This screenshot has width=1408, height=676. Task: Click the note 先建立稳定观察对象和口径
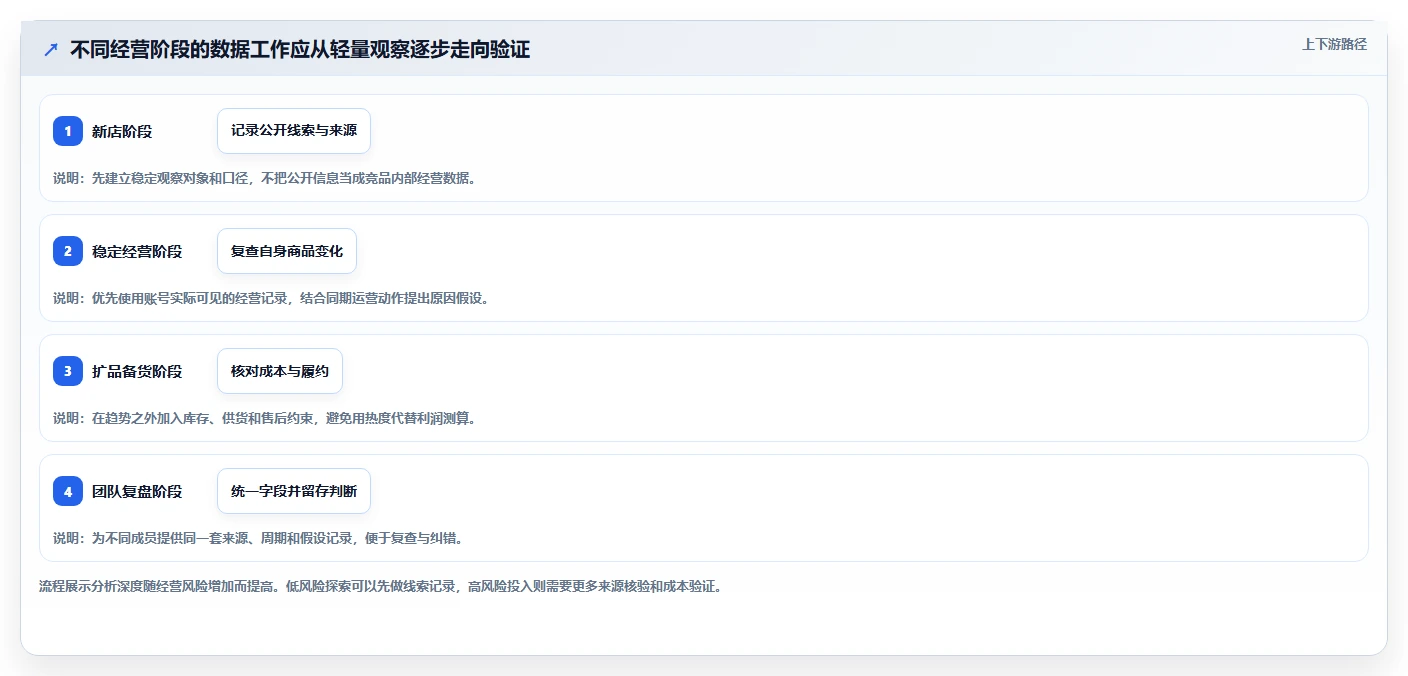tap(169, 178)
